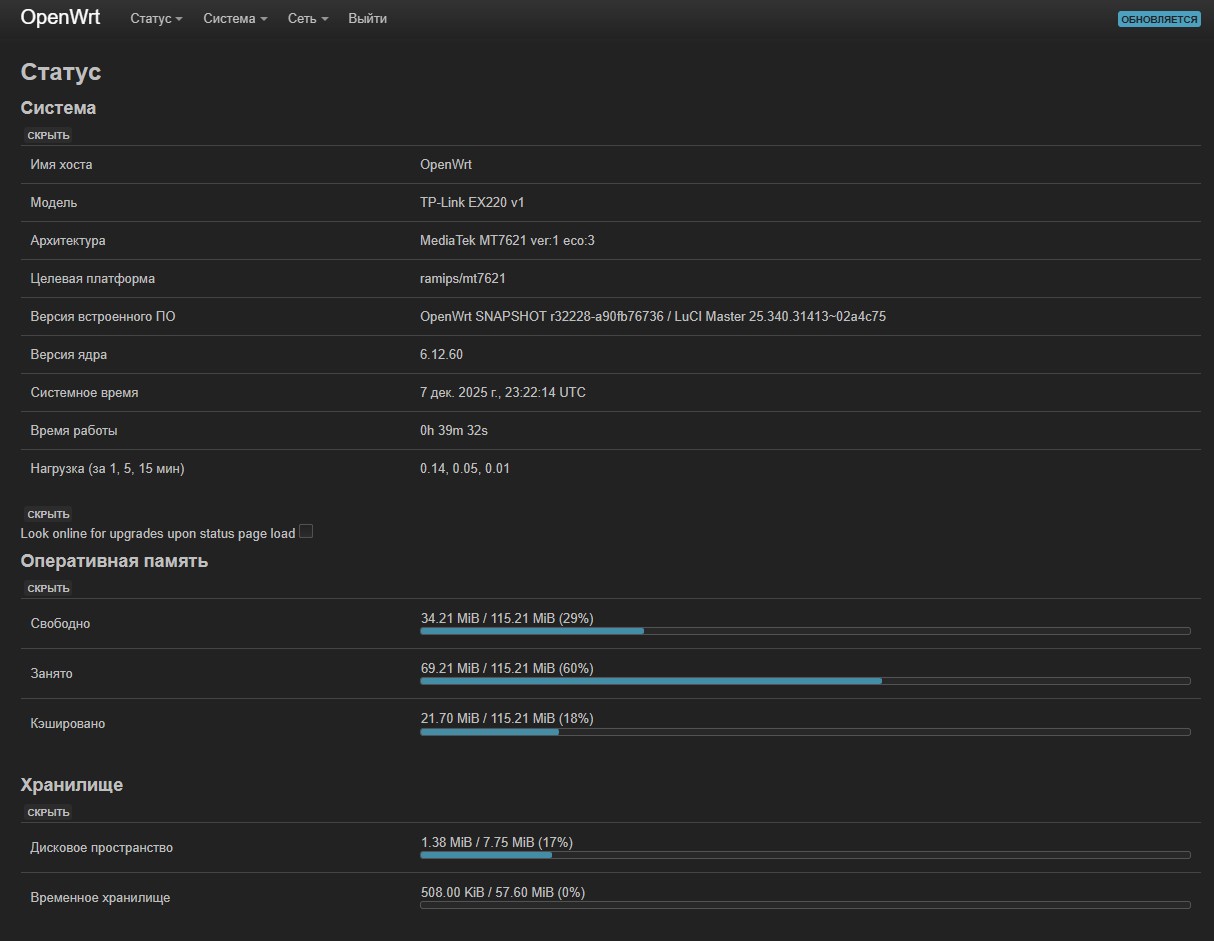Hide the Оперативная память section
Viewport: 1214px width, 941px height.
coord(48,588)
